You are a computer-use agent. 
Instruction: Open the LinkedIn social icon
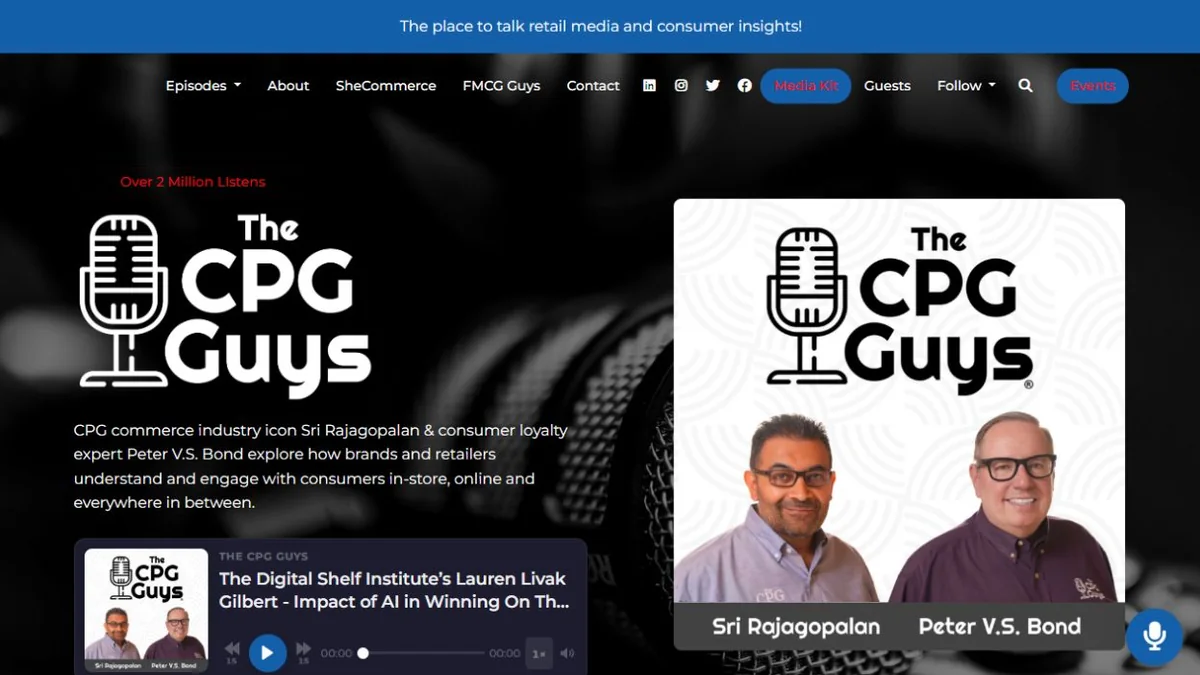[x=649, y=86]
